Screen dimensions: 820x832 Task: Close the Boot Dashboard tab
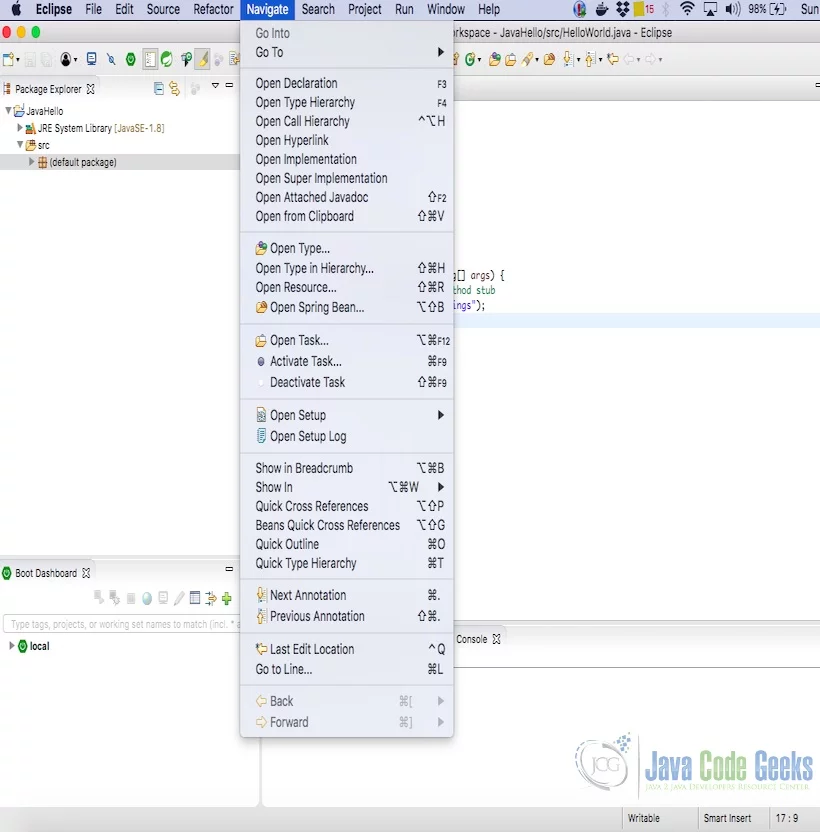pos(86,573)
